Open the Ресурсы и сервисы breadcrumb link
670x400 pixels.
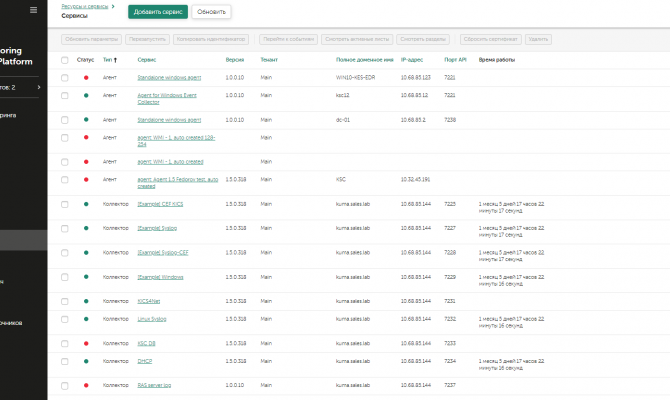(x=85, y=6)
